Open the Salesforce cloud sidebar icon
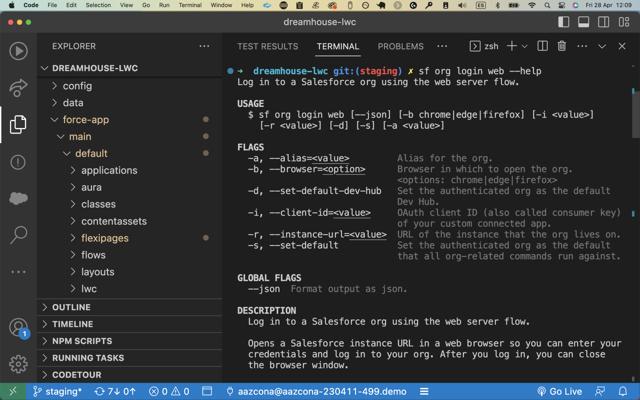 tap(18, 198)
